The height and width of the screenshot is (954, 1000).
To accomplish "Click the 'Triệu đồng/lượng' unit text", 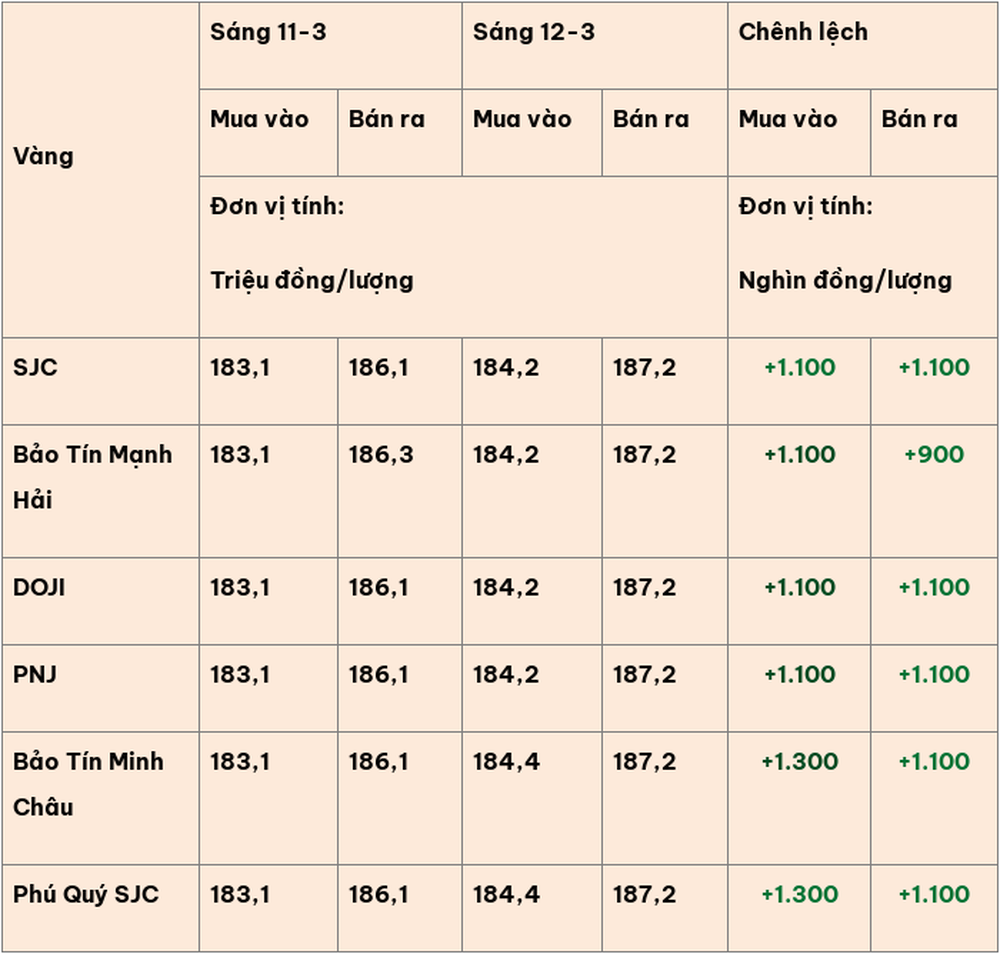I will coord(311,280).
